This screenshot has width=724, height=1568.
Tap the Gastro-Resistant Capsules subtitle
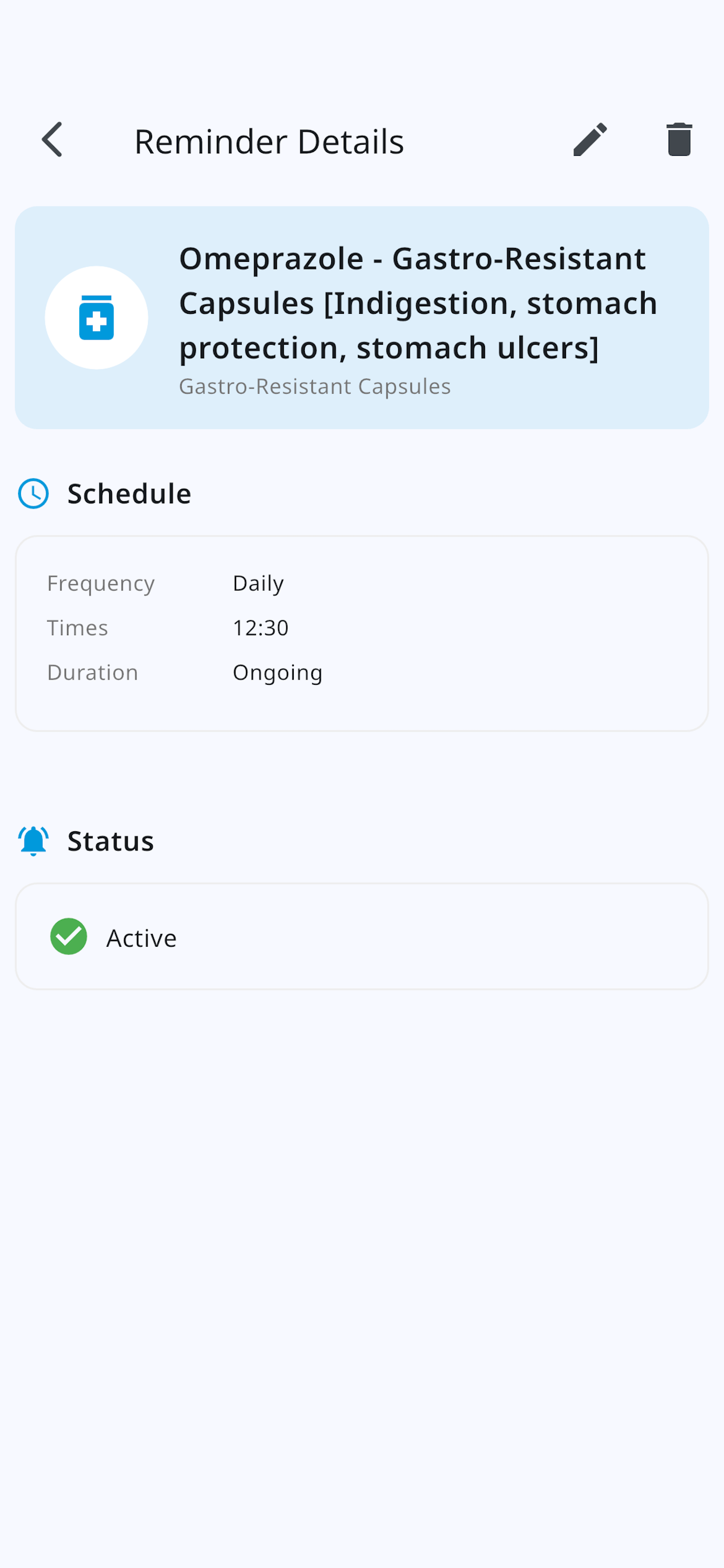pos(315,387)
